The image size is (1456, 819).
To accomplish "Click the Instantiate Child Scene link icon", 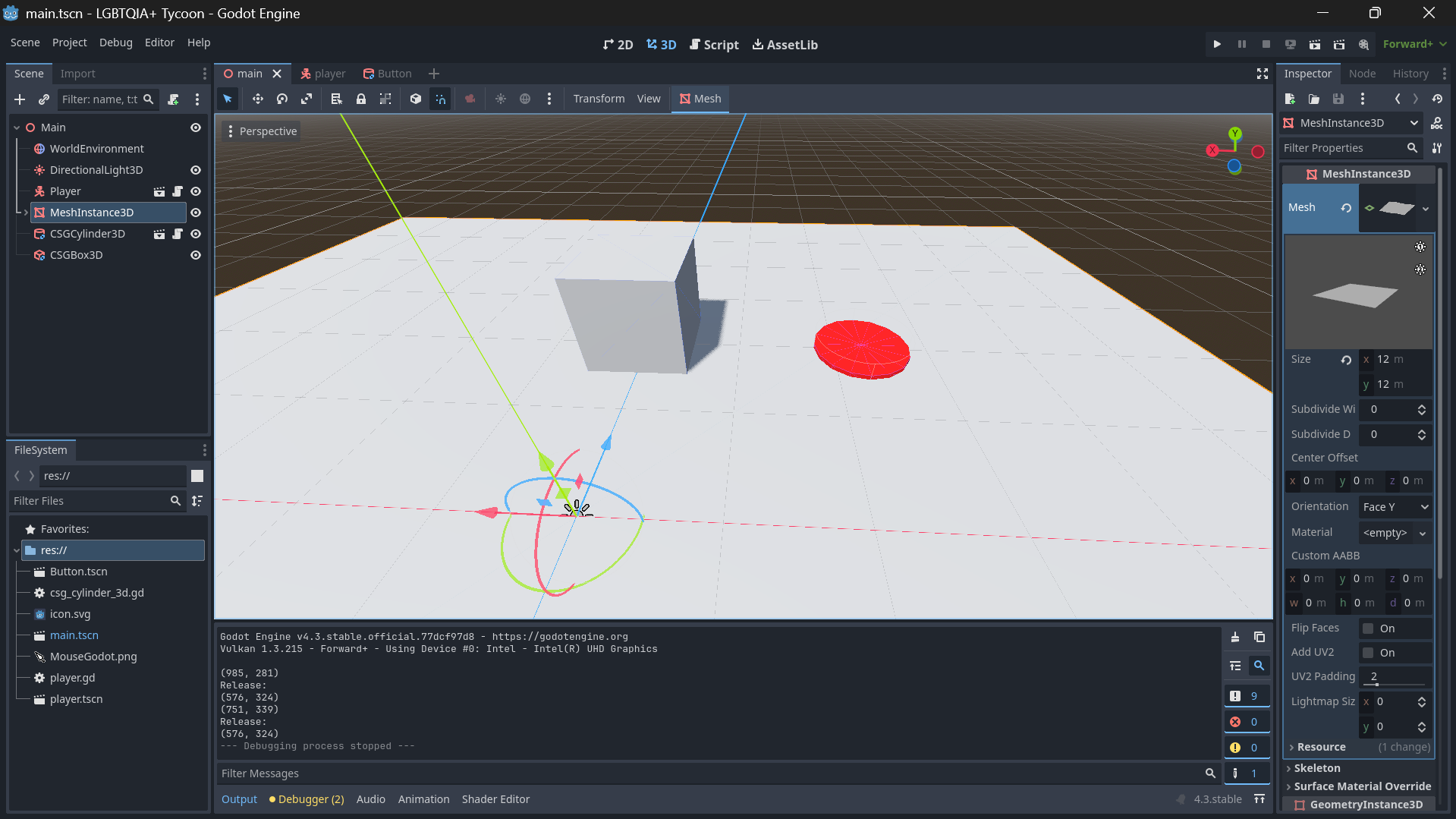I will point(44,99).
